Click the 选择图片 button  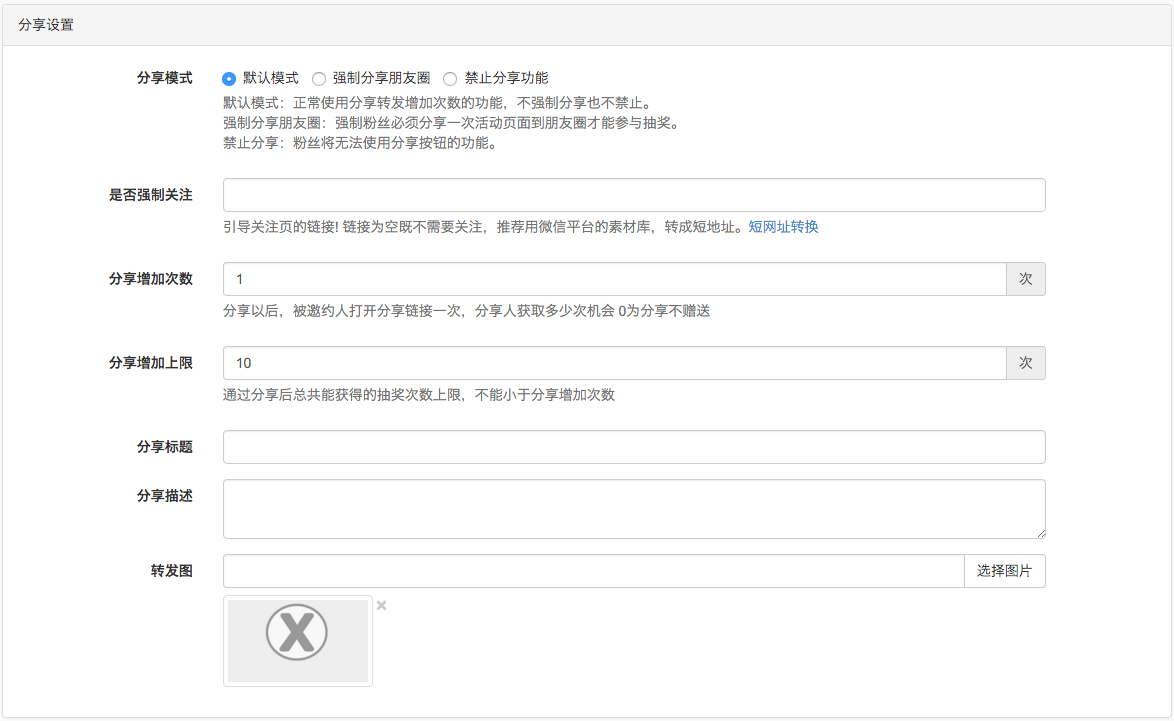point(1004,571)
